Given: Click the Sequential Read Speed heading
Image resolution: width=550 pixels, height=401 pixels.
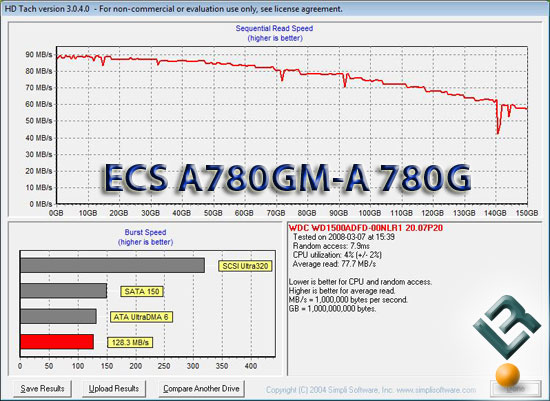Looking at the screenshot, I should [x=274, y=28].
